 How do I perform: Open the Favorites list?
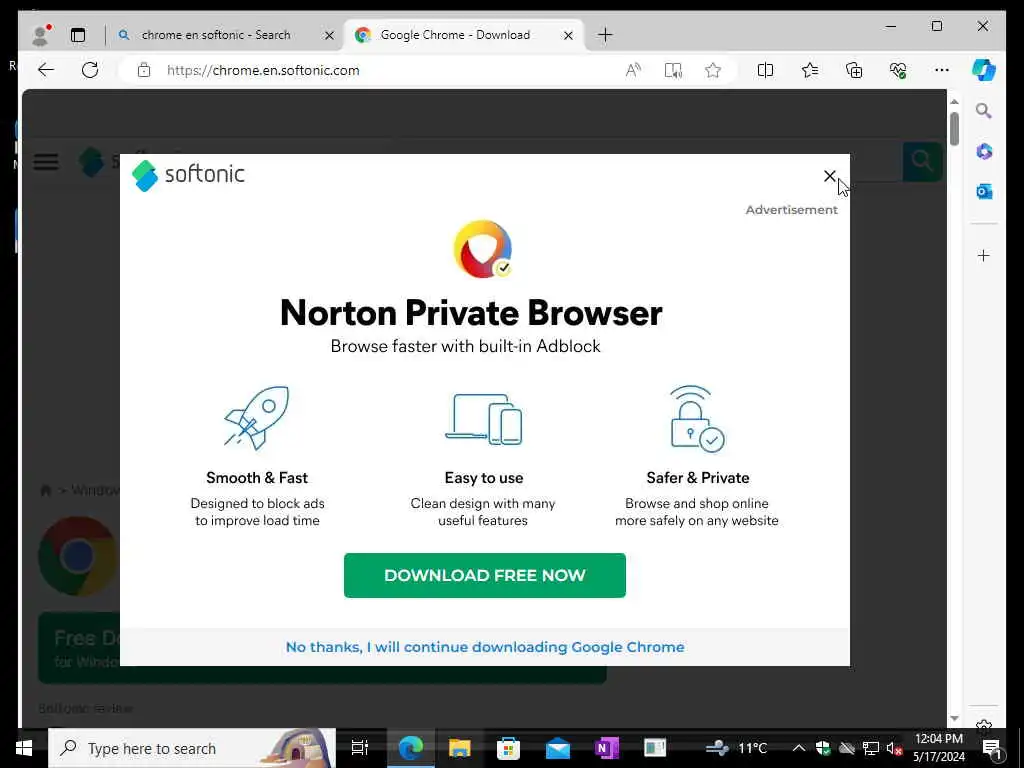pyautogui.click(x=810, y=70)
